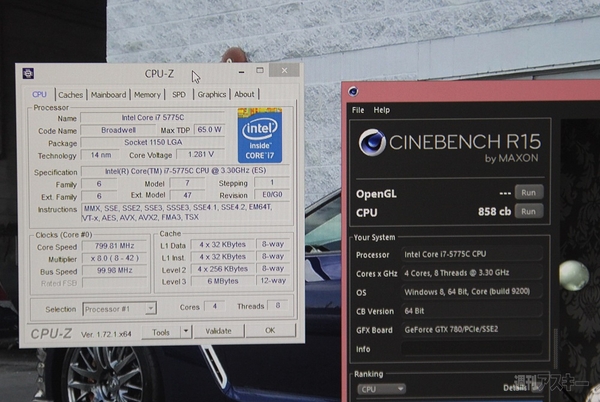This screenshot has width=600, height=402.
Task: Click the GFX Board field 'GeForce GTX 780/PCIe/SSE2'
Action: coord(471,329)
